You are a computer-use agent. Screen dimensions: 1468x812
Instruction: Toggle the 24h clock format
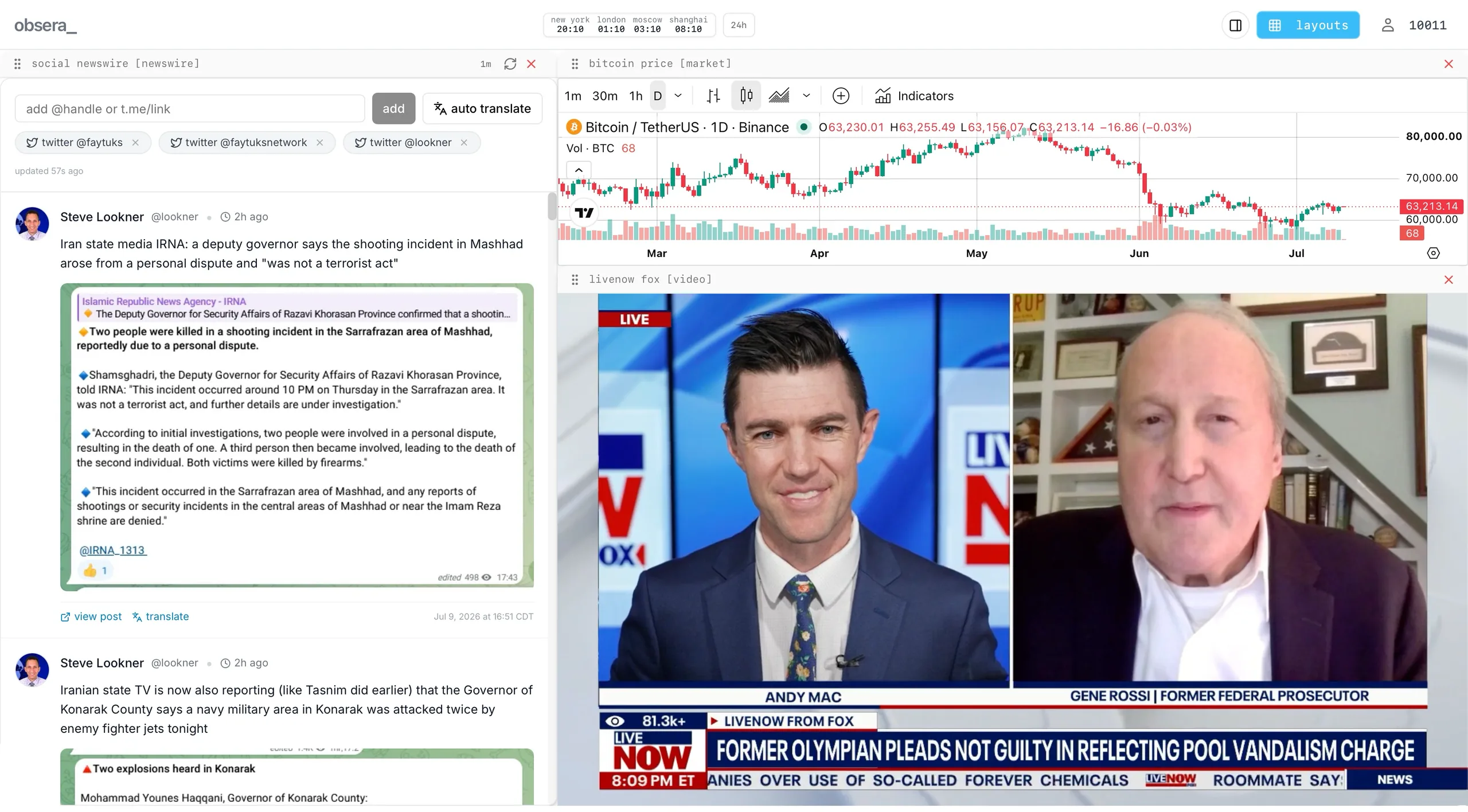pos(739,25)
